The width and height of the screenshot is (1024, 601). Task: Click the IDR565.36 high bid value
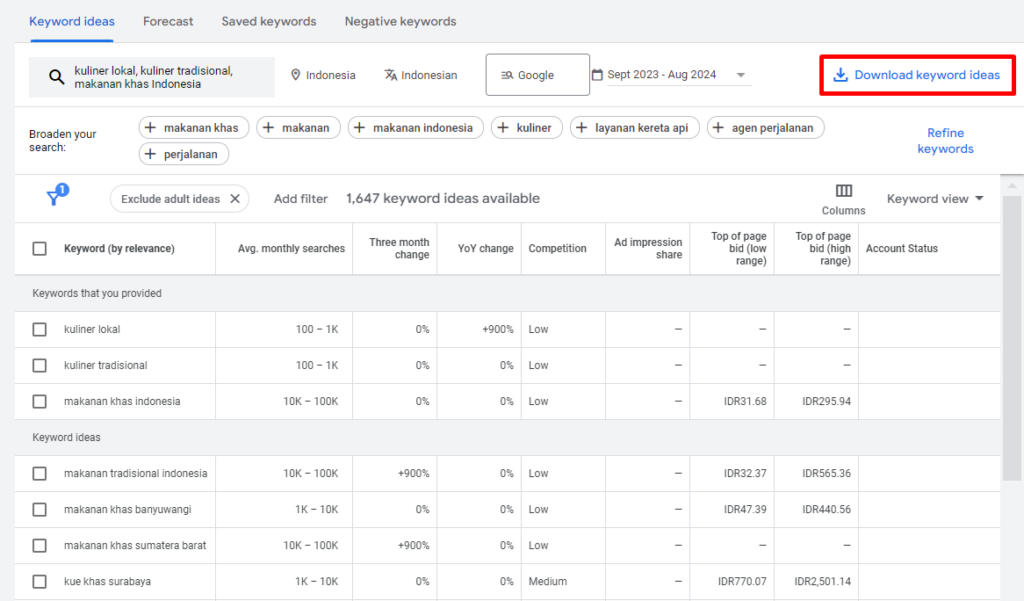tap(826, 474)
